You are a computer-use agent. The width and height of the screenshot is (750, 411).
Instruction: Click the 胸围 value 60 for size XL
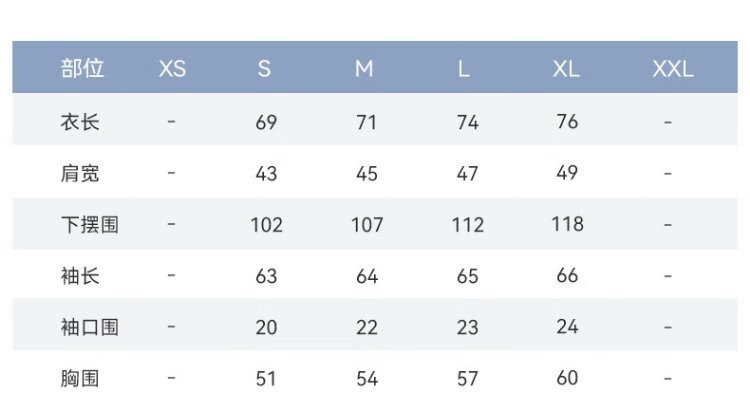click(x=567, y=378)
